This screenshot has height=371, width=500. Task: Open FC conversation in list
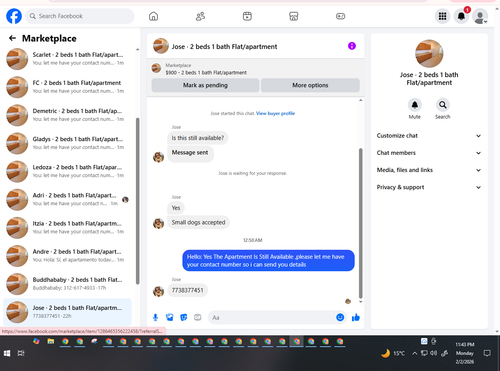click(x=67, y=87)
